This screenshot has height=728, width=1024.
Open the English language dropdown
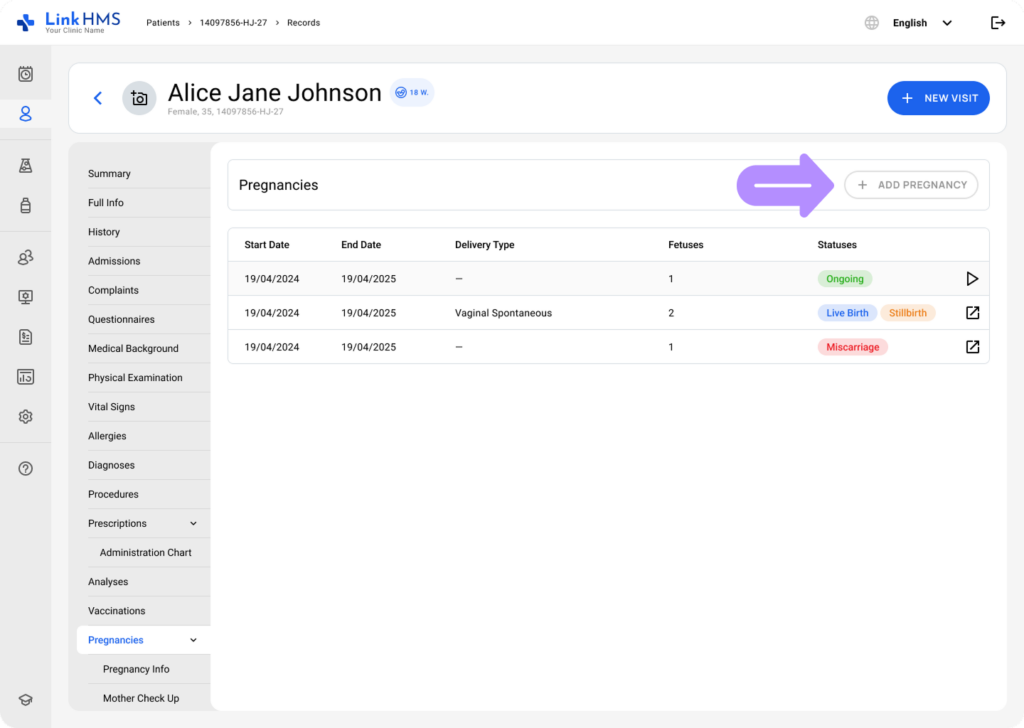(920, 23)
